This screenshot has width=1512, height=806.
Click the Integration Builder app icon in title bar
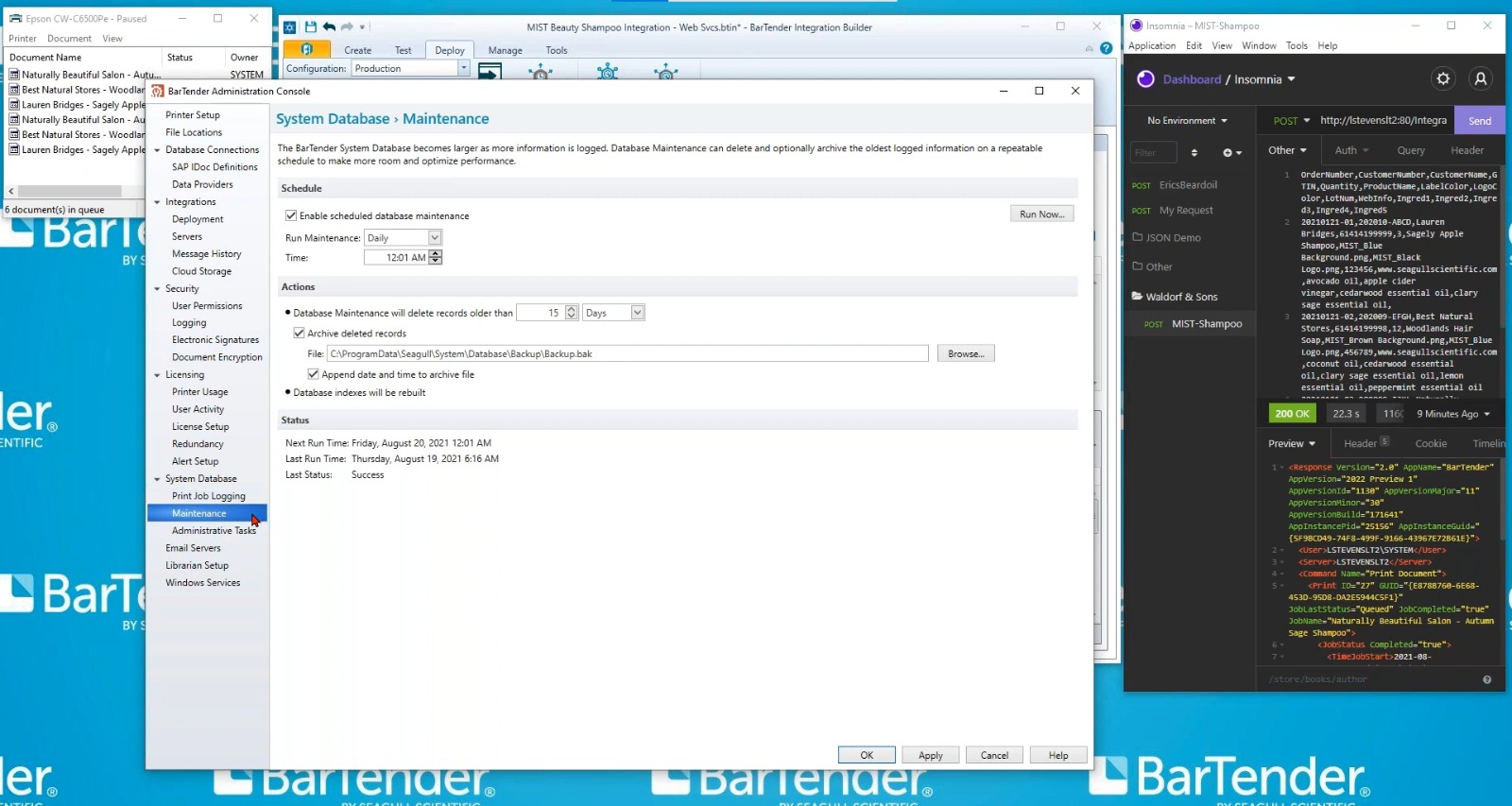[290, 27]
